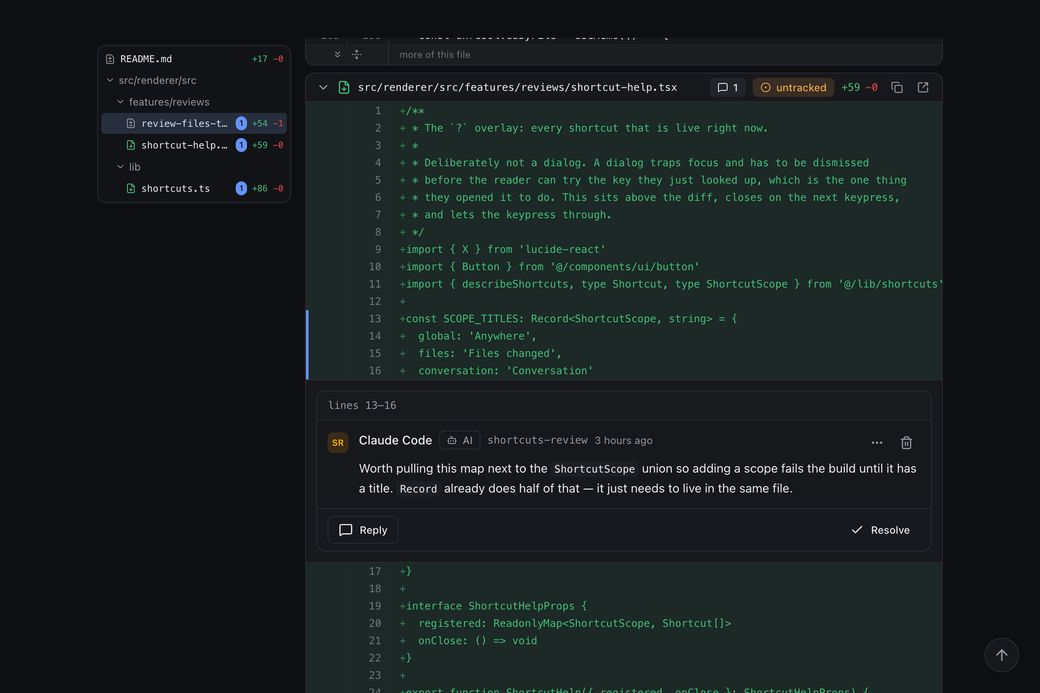Expand hidden lines down arrow icon
Image resolution: width=1040 pixels, height=693 pixels.
[x=338, y=54]
